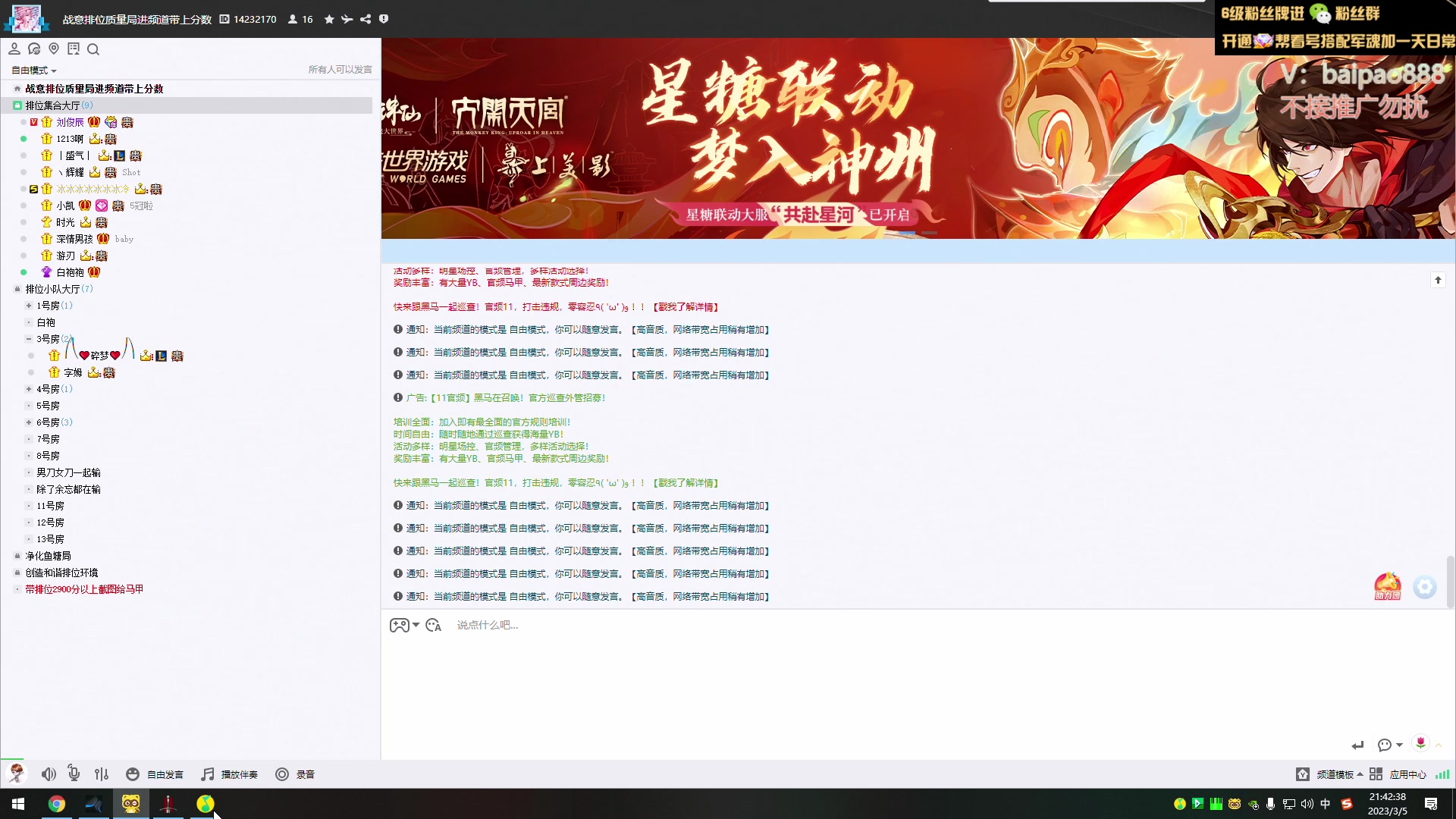Open QQ Music from the taskbar

pyautogui.click(x=206, y=804)
